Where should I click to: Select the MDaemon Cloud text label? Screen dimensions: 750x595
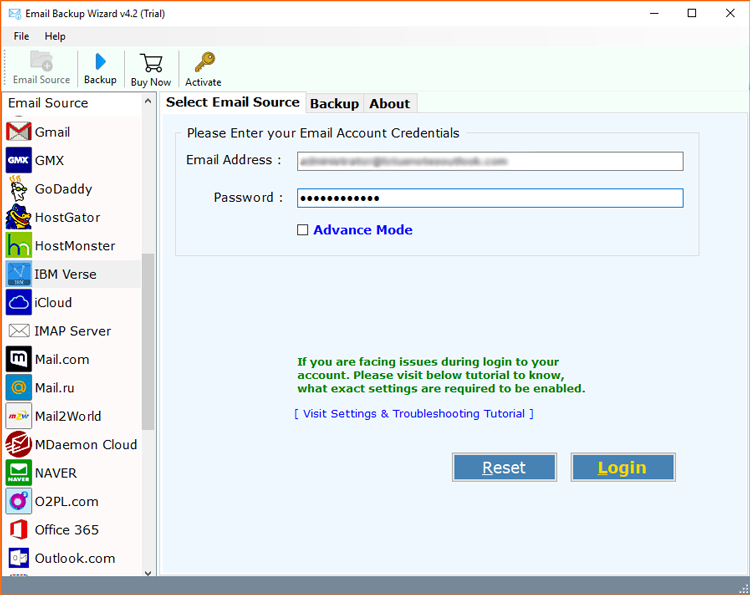(86, 445)
